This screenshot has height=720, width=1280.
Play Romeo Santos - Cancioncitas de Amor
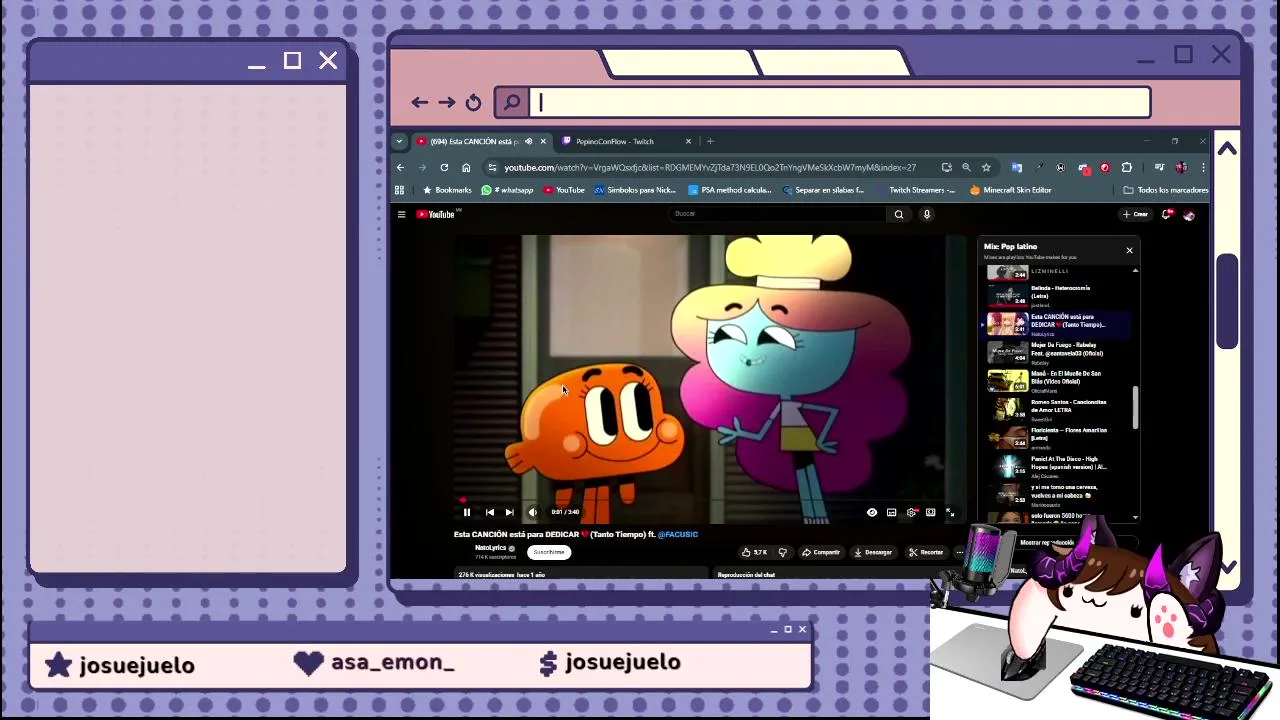click(1058, 409)
